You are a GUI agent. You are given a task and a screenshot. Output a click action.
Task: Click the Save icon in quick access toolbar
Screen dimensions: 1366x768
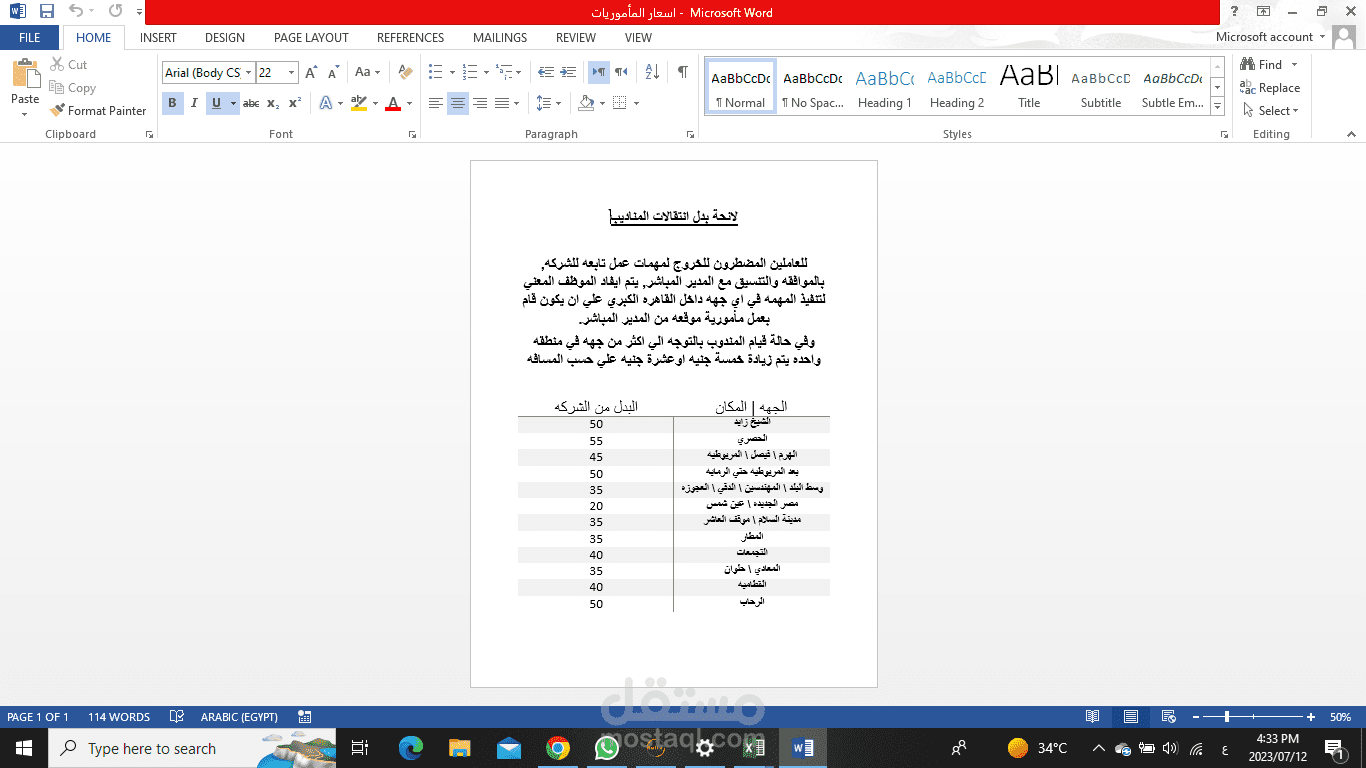(x=47, y=12)
